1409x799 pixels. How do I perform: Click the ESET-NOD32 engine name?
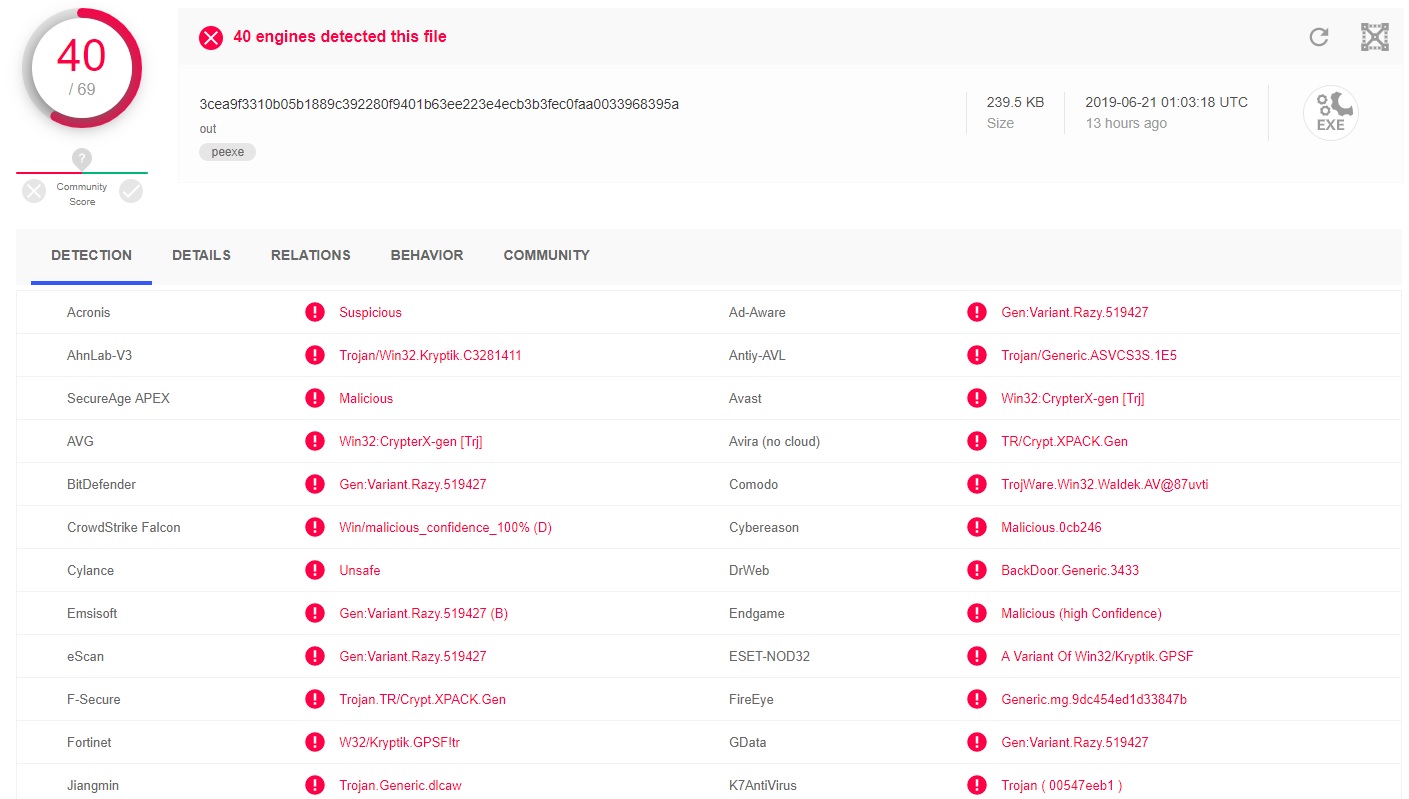tap(769, 656)
